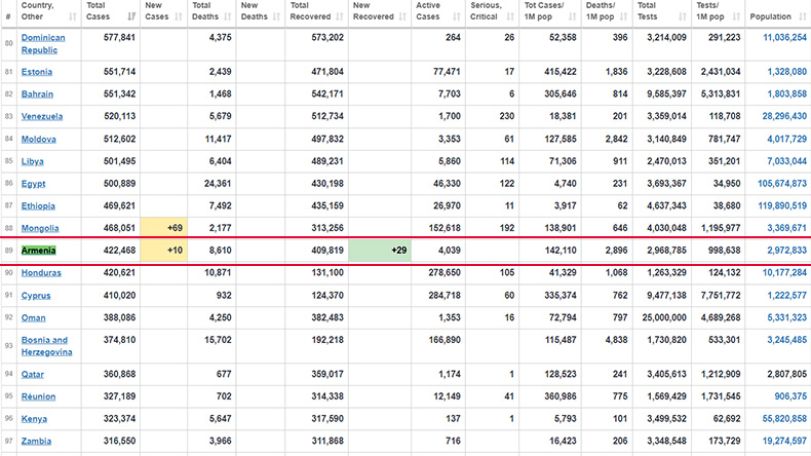Click New Deaths sort arrows
This screenshot has height=456, width=811.
(276, 17)
